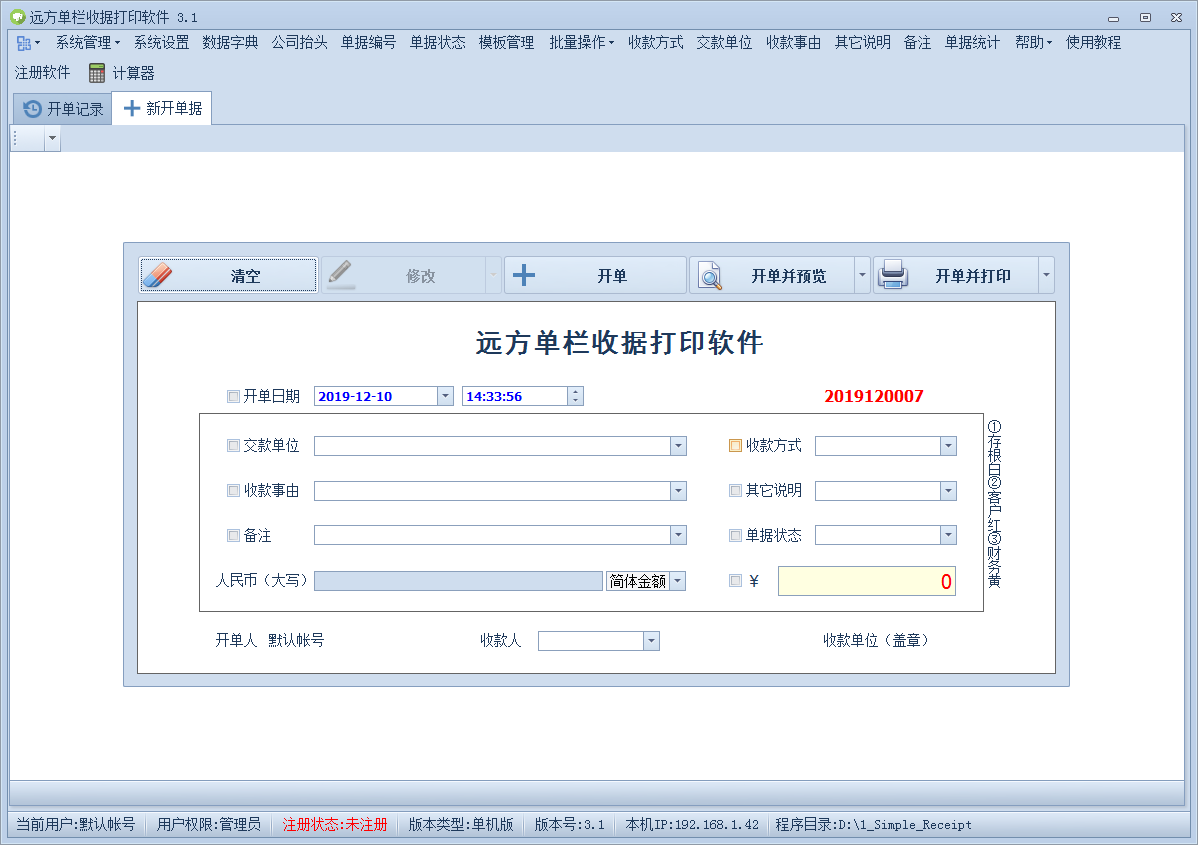Open the 系统管理 menu
The height and width of the screenshot is (845, 1198).
tap(88, 43)
